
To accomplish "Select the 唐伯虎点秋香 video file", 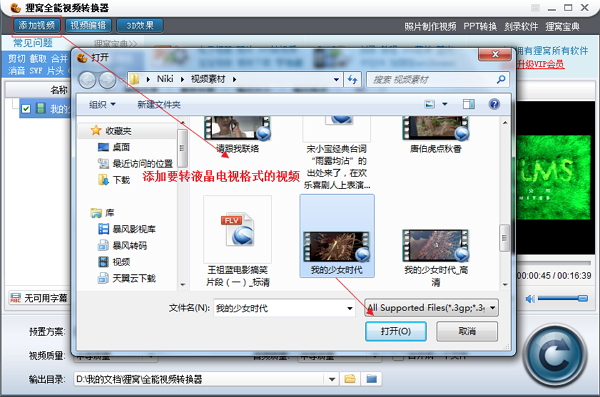I will tap(435, 134).
